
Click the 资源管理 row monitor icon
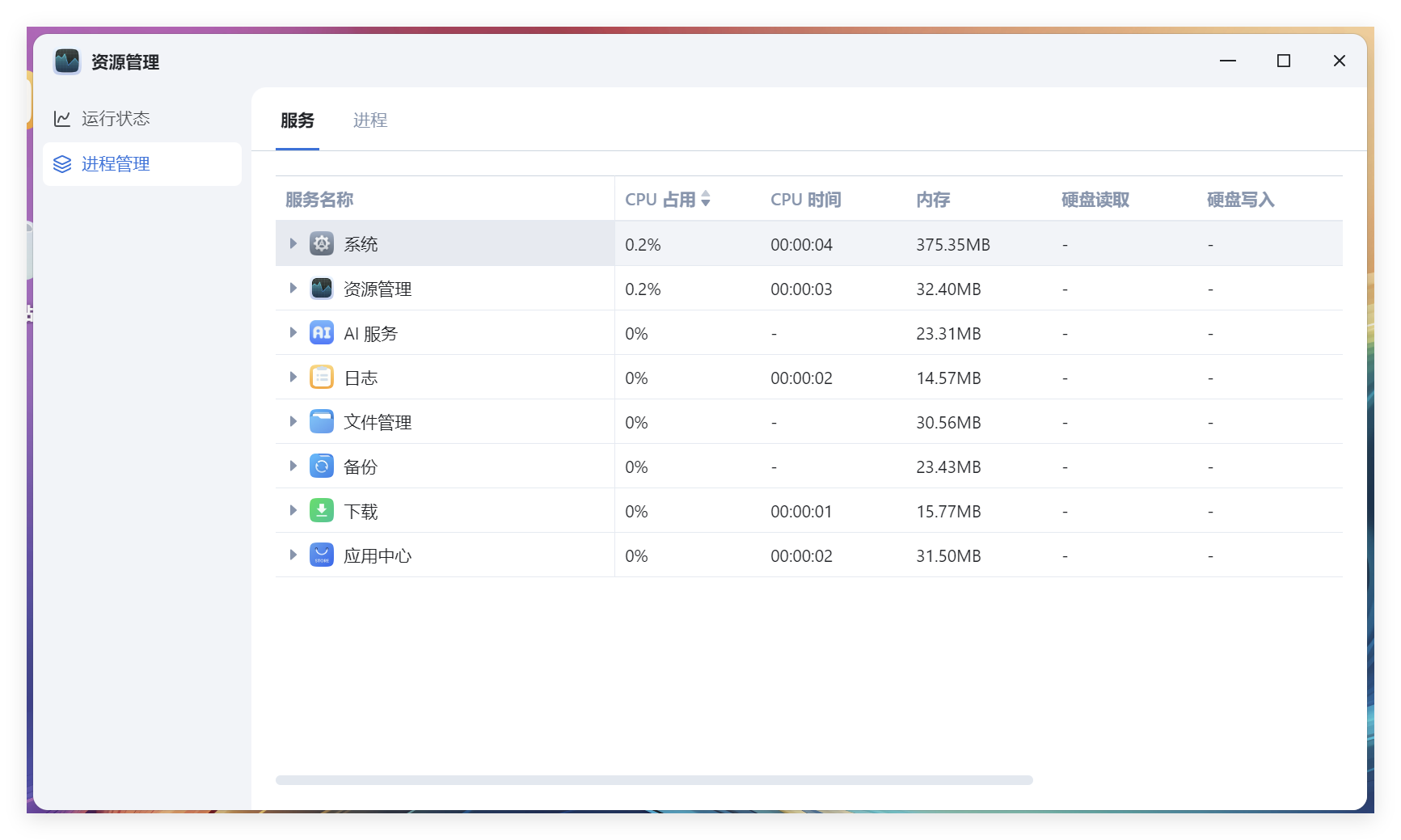(322, 288)
